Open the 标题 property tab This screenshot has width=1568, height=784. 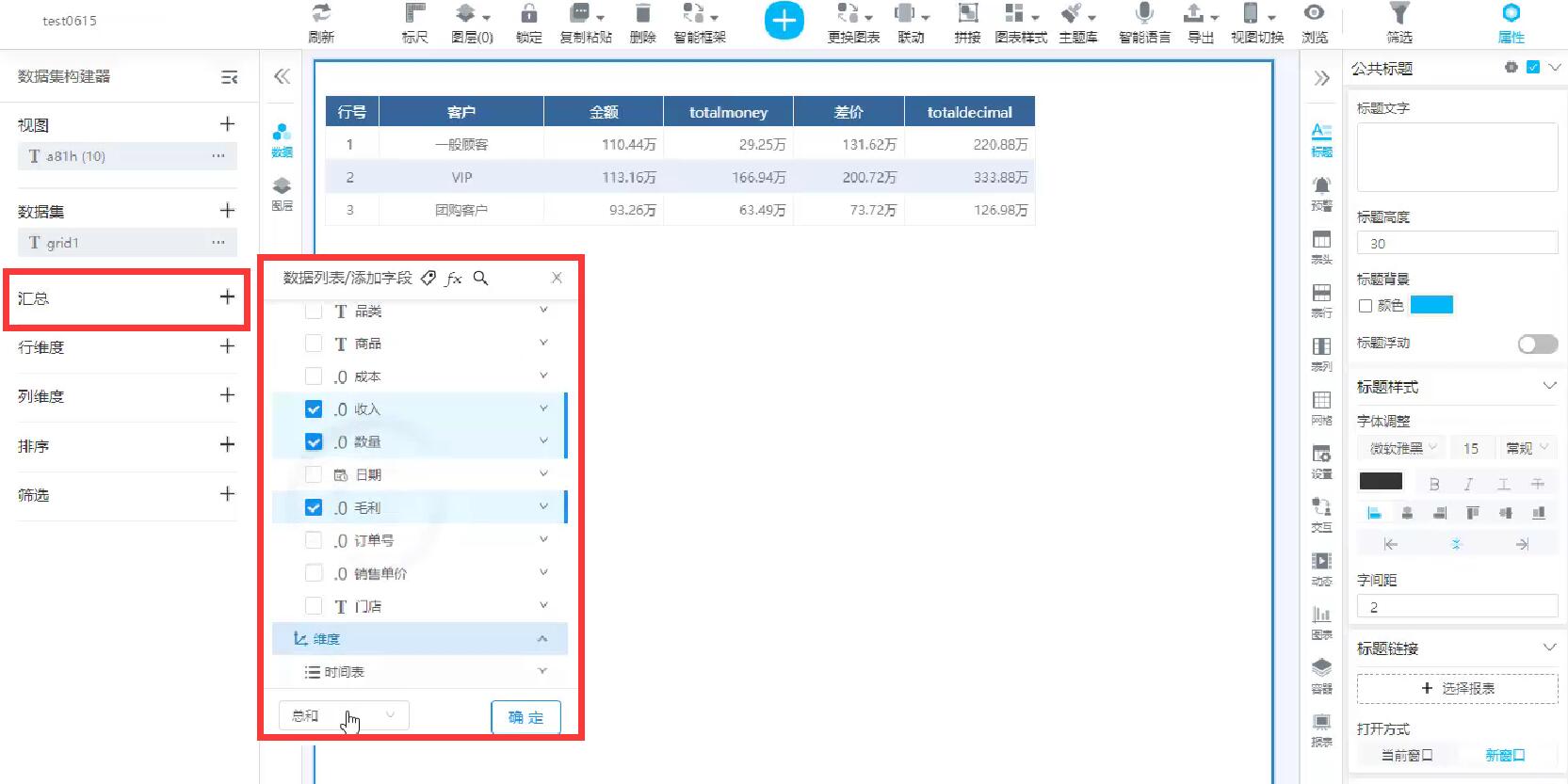coord(1322,139)
